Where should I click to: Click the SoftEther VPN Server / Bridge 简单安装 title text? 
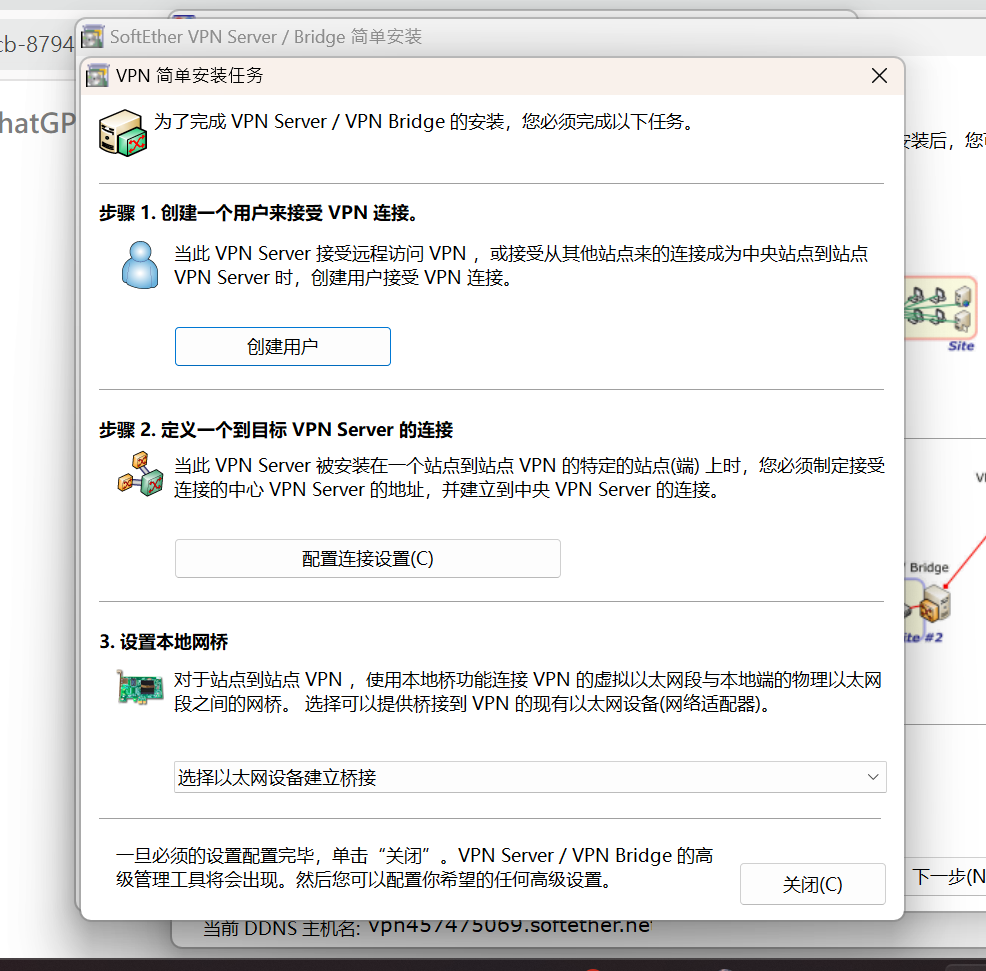[265, 36]
